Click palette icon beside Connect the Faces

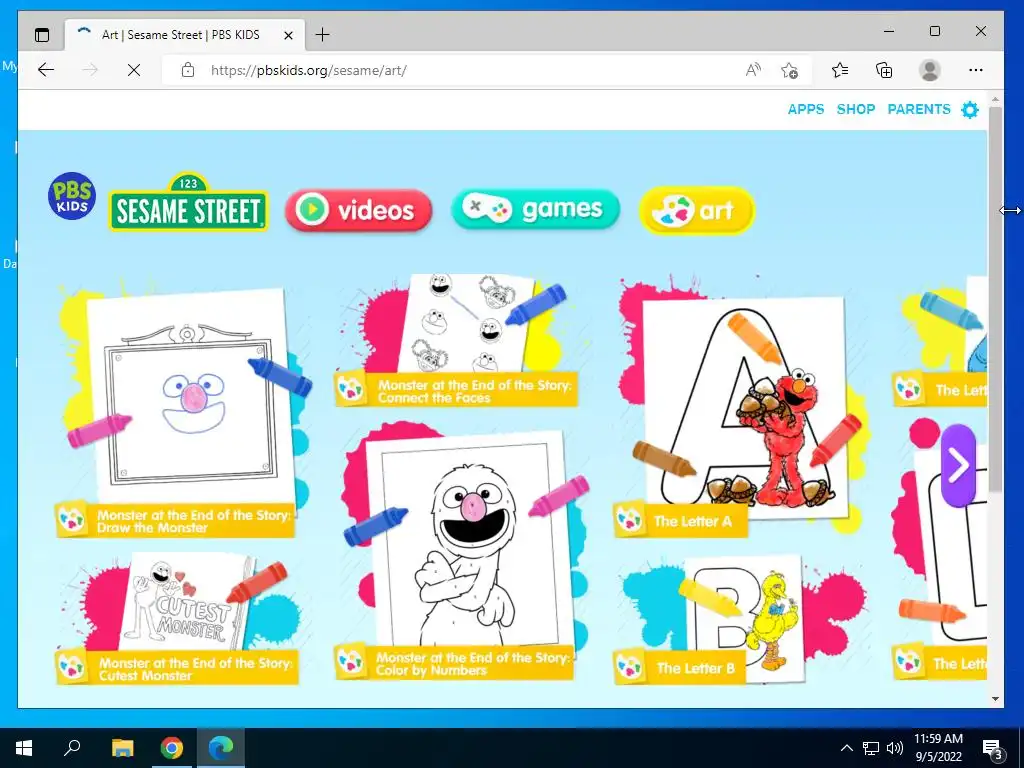(x=351, y=389)
